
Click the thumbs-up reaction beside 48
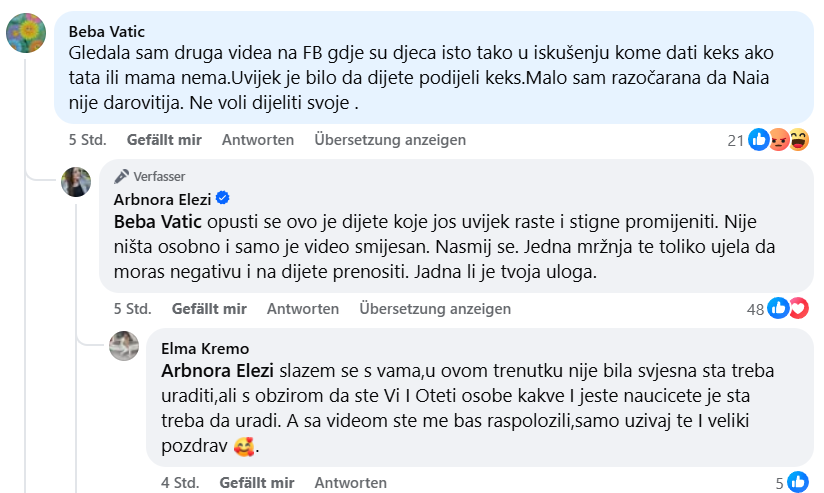pyautogui.click(x=779, y=309)
